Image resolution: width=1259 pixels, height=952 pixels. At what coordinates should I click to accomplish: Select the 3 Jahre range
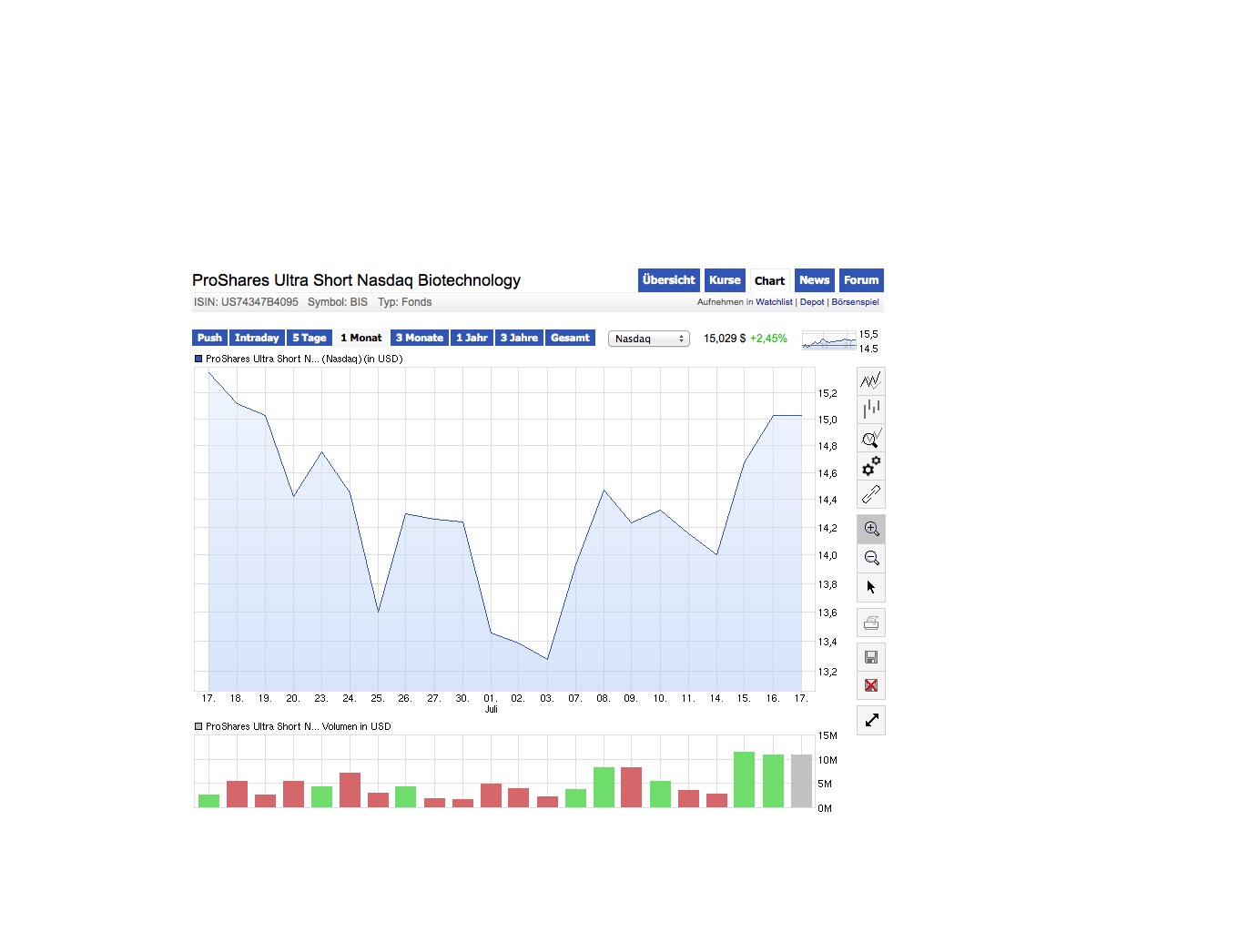(x=519, y=338)
